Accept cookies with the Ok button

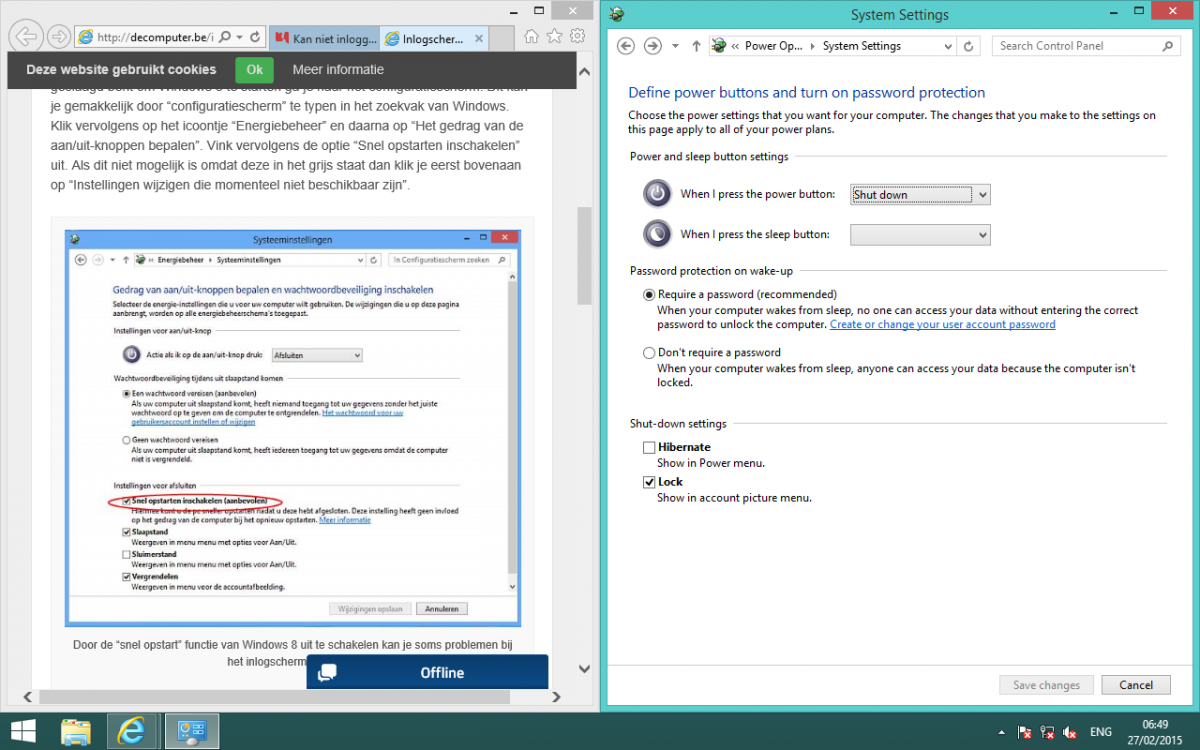(x=254, y=70)
